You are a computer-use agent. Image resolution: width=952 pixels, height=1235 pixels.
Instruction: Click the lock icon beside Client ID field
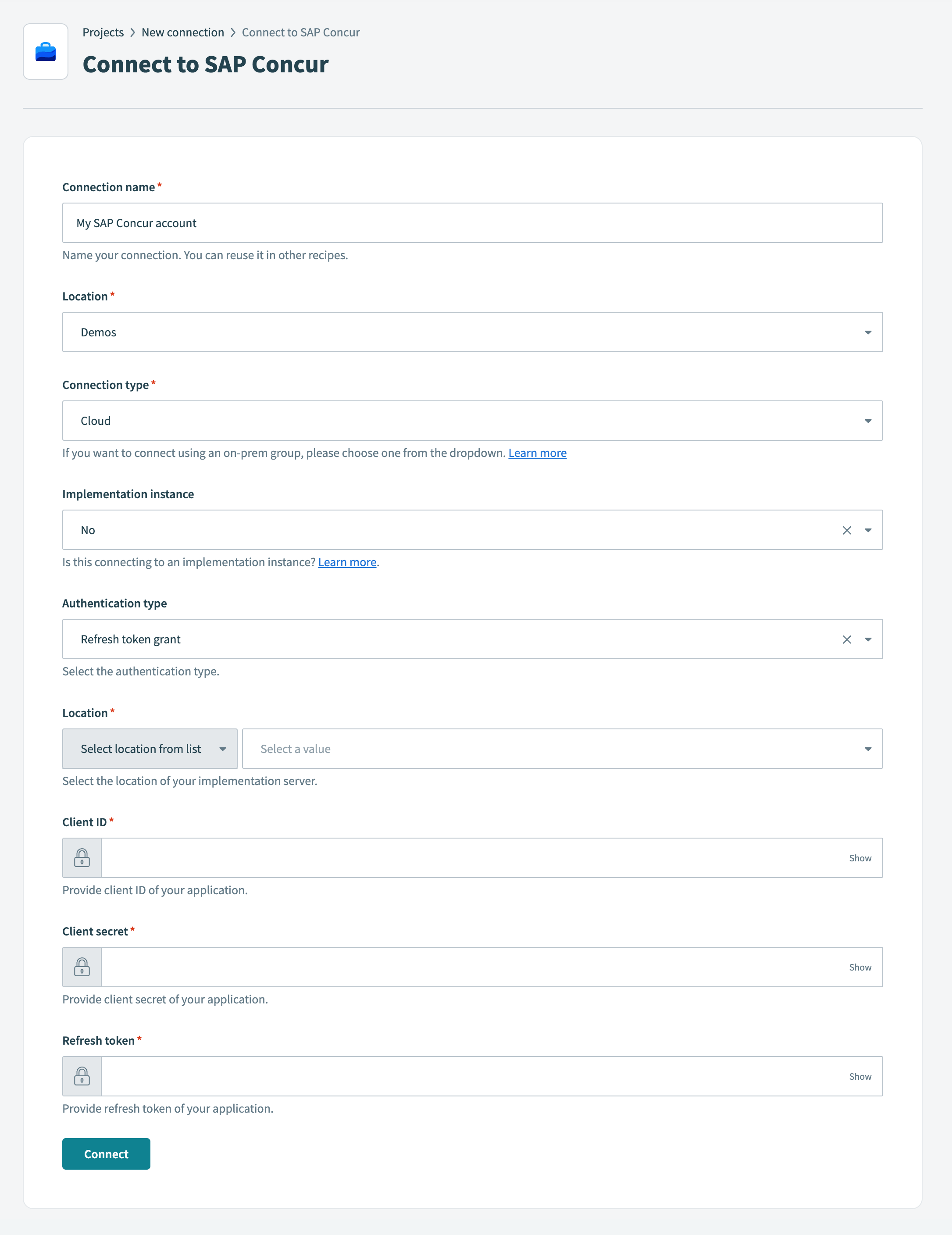[x=82, y=857]
